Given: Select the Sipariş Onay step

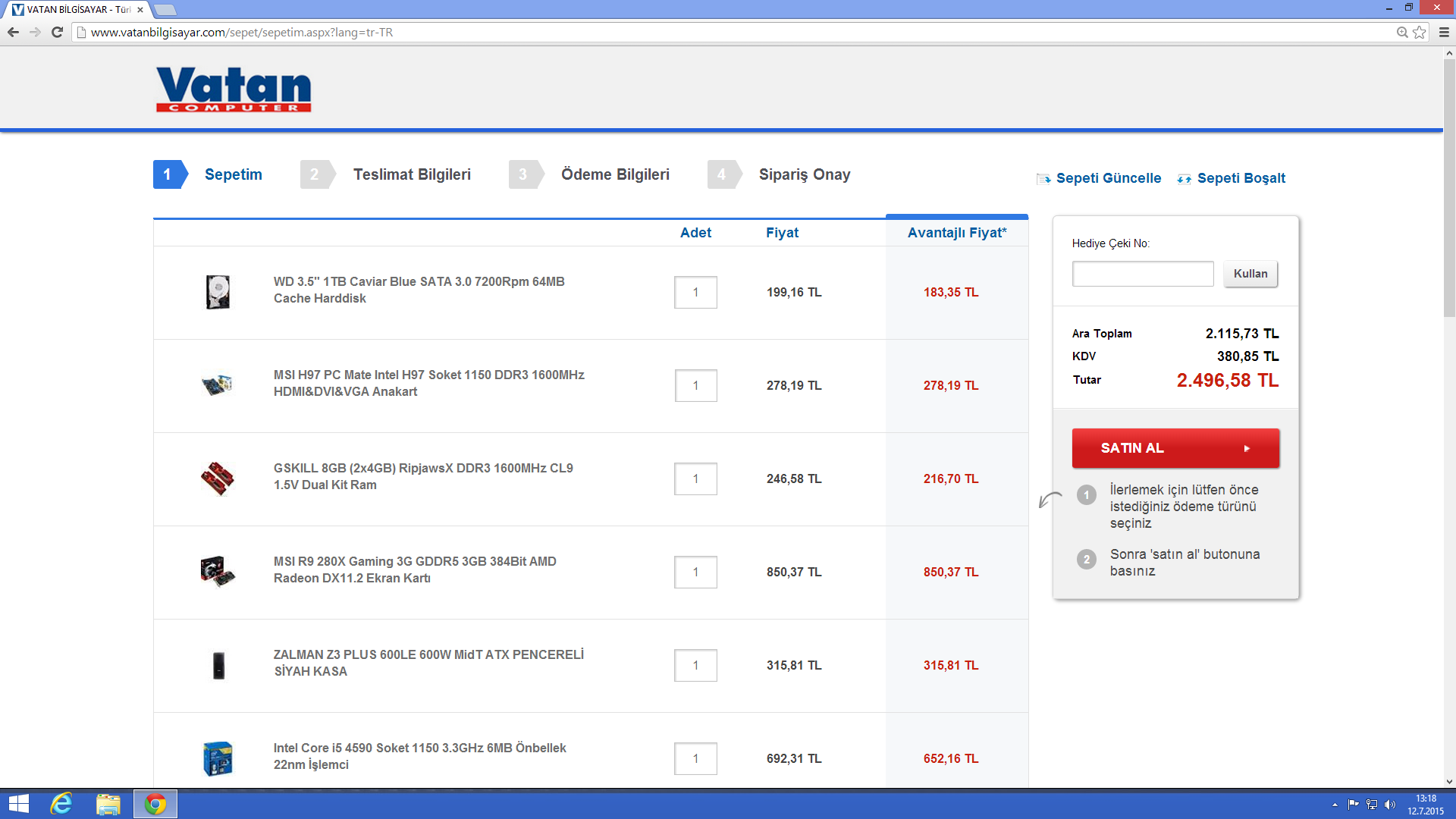Looking at the screenshot, I should [x=779, y=174].
